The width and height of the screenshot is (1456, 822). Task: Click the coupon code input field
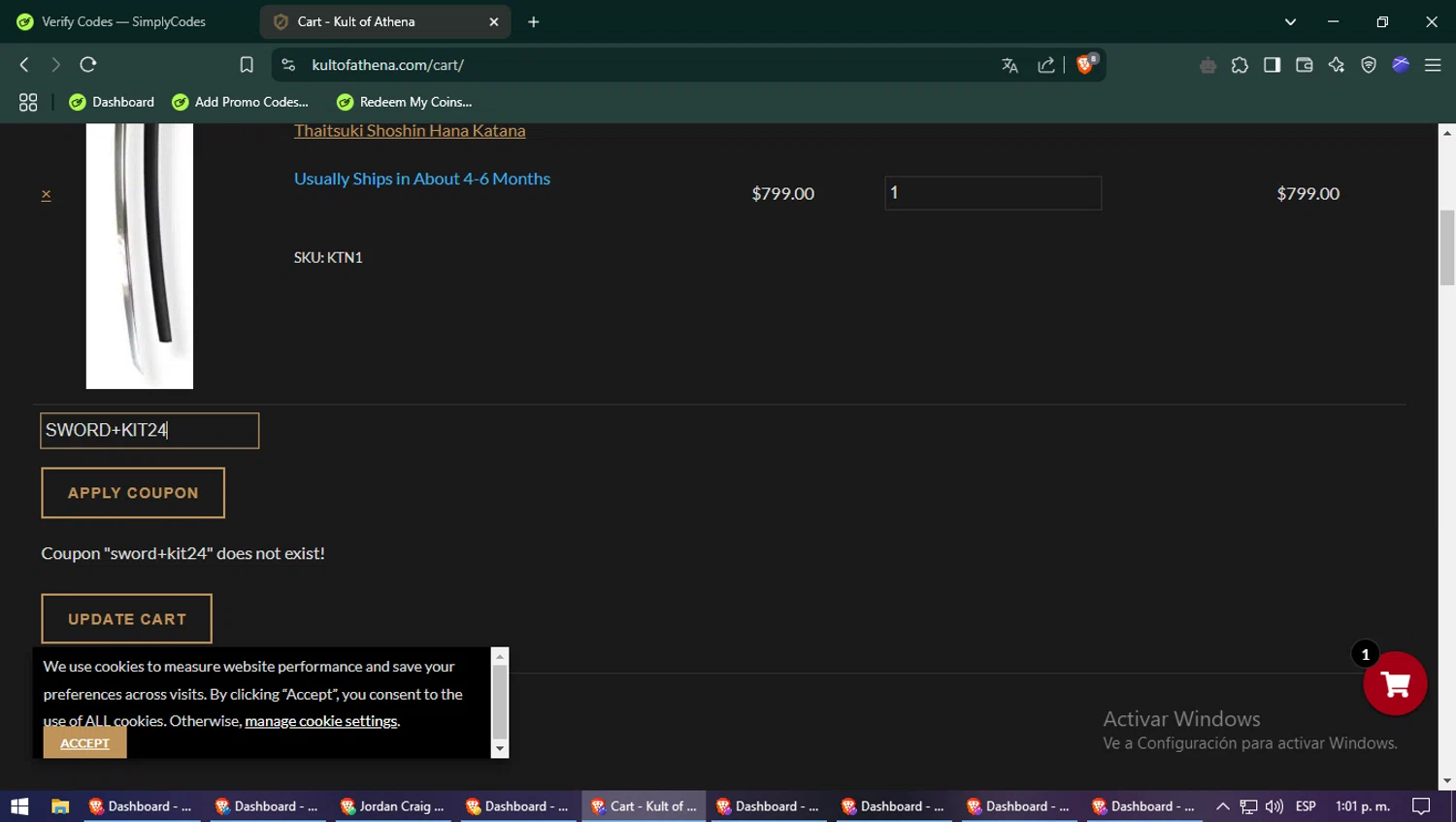tap(149, 431)
